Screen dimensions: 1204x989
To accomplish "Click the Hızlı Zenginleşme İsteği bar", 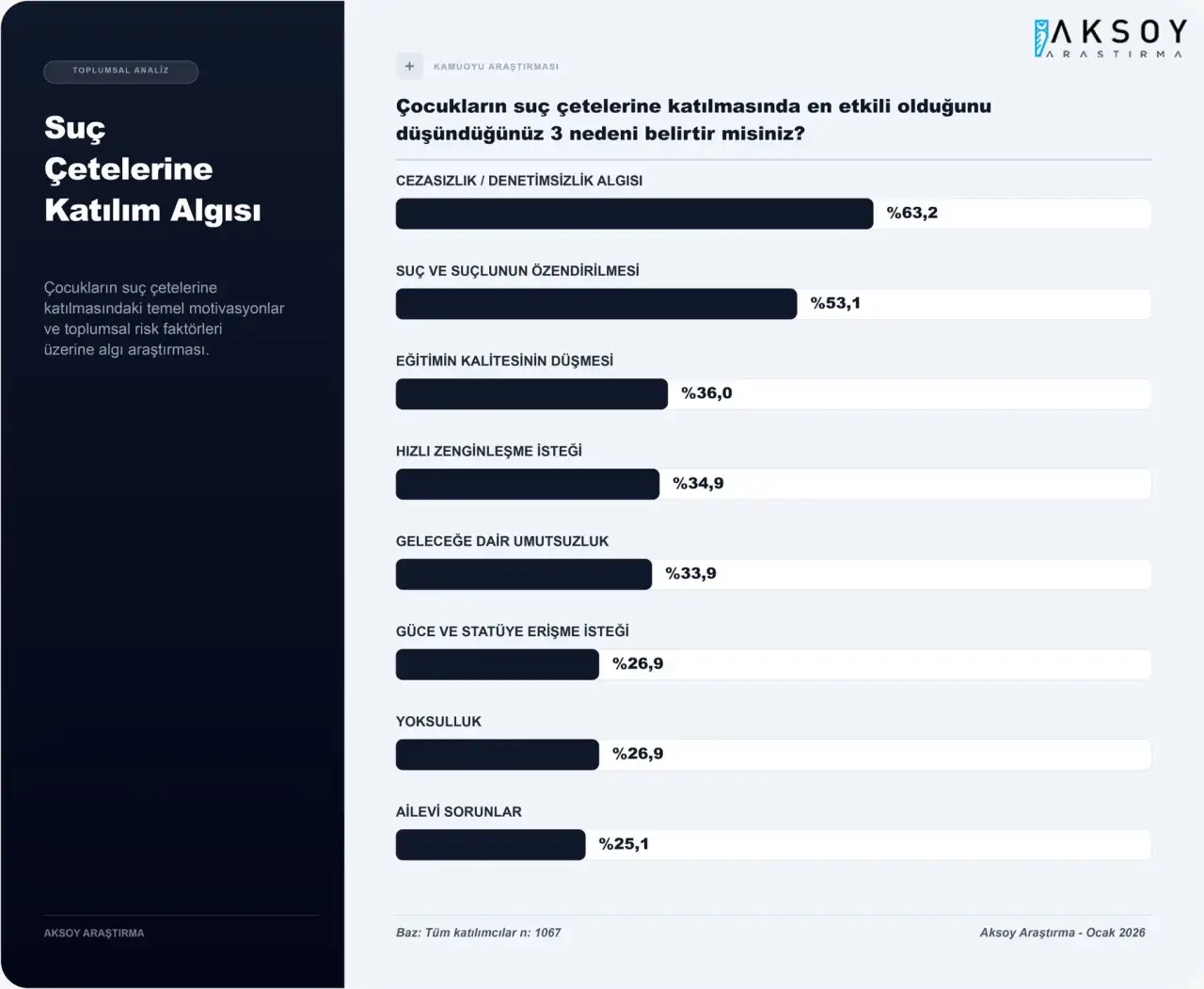I will [527, 485].
